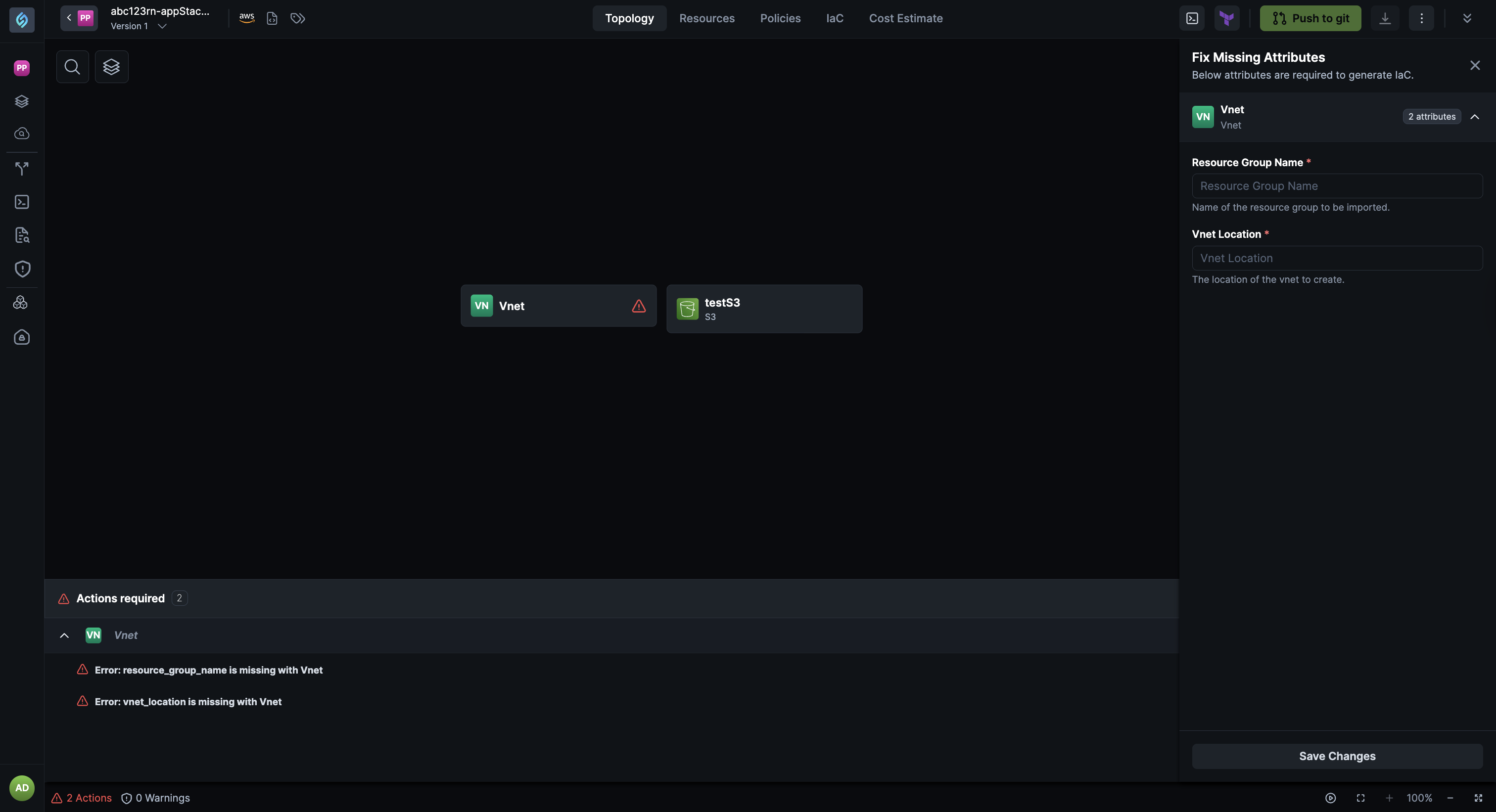Collapse the Vnet group in Actions required
This screenshot has height=812, width=1496.
click(64, 635)
